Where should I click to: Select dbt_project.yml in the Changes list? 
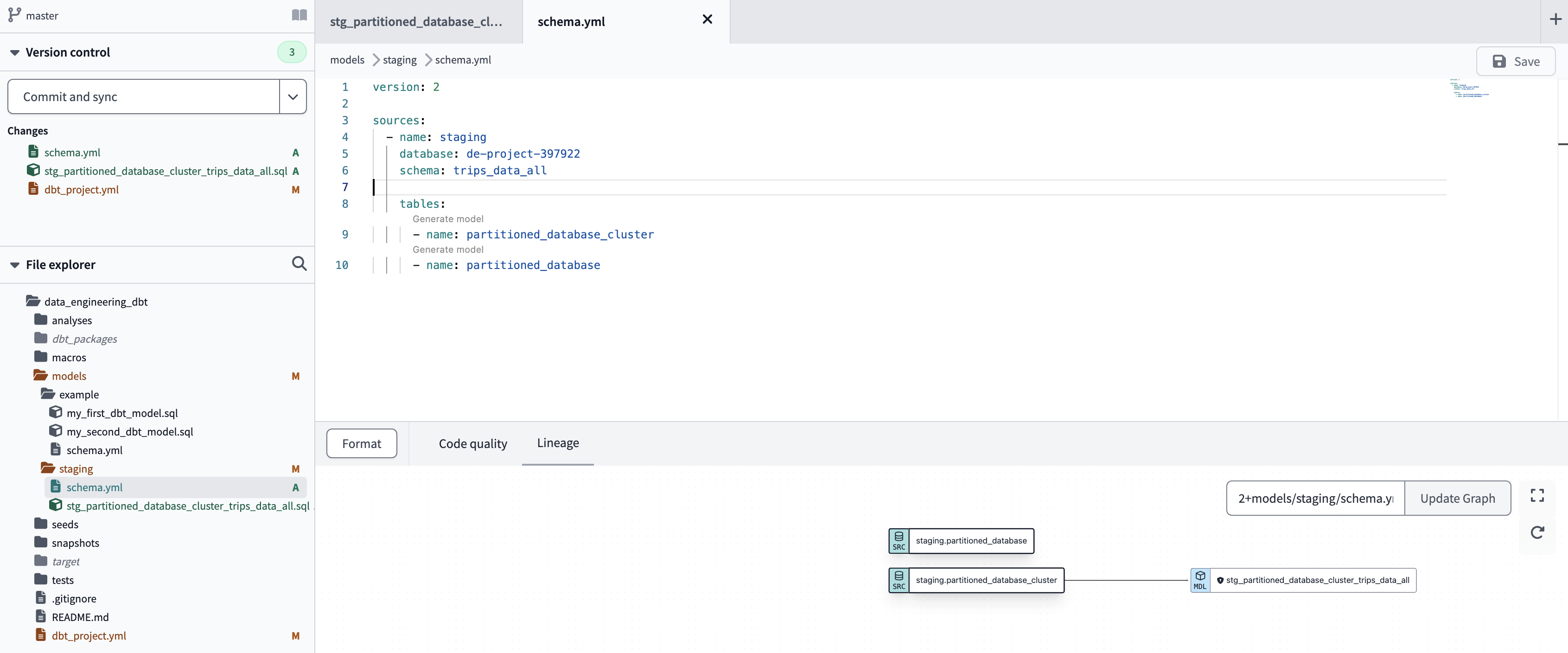tap(81, 189)
